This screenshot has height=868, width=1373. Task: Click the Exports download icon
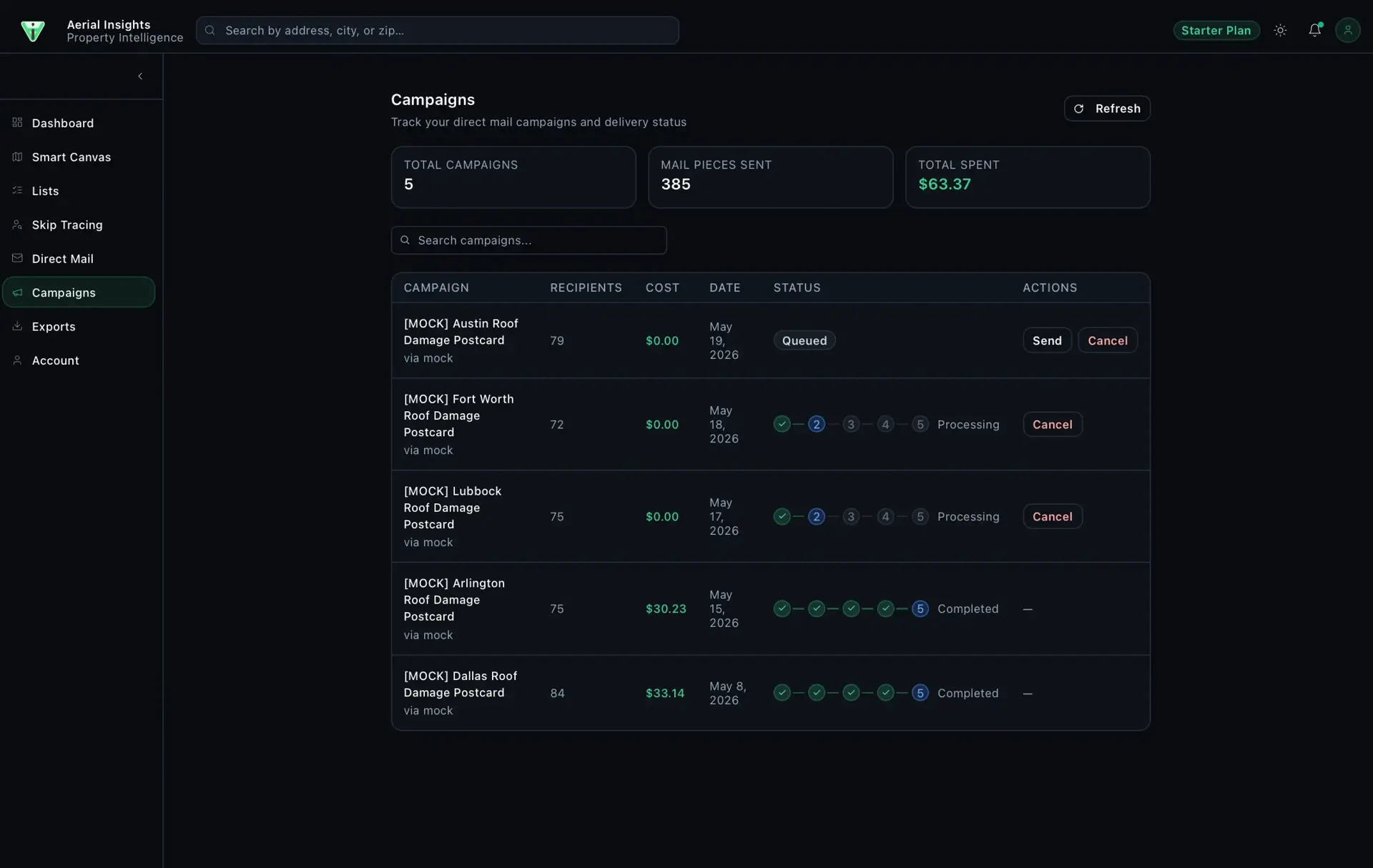tap(17, 326)
